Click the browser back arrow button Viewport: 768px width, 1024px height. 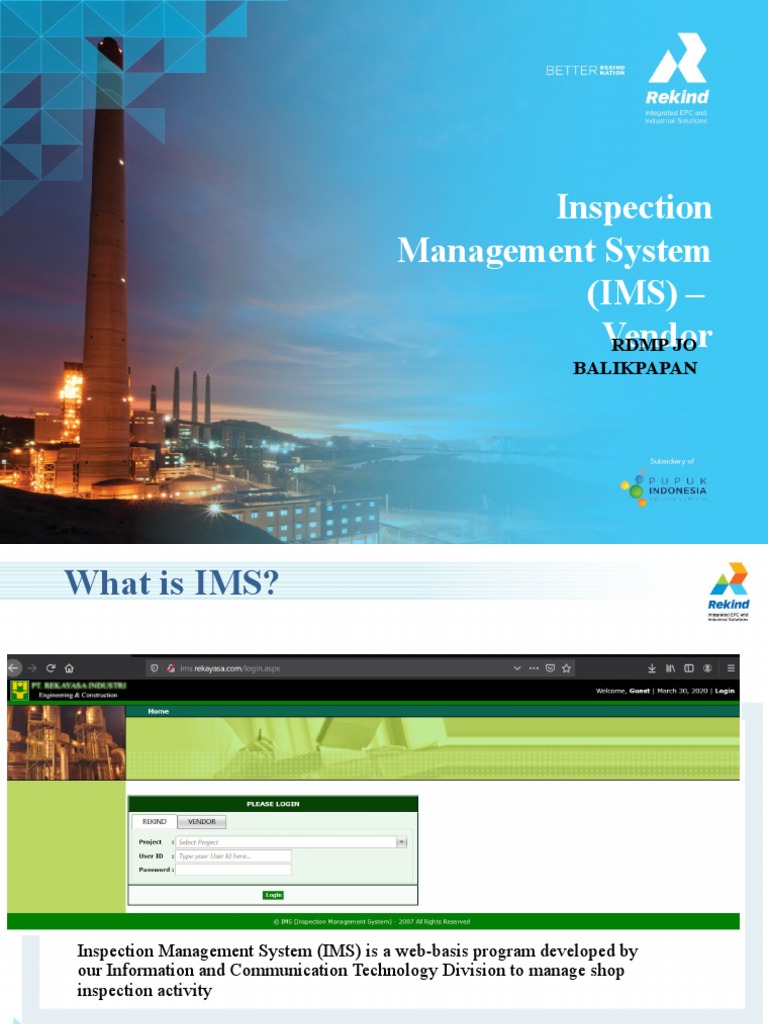tap(14, 668)
